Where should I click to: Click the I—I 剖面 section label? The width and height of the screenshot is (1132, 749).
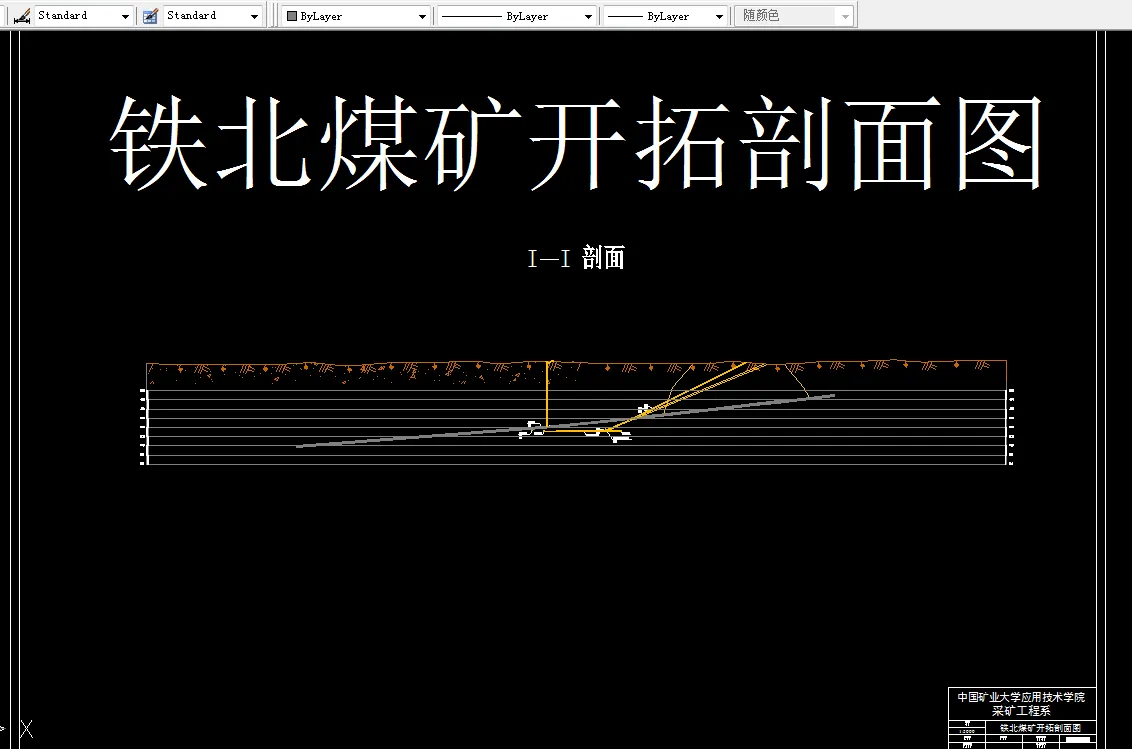point(576,258)
